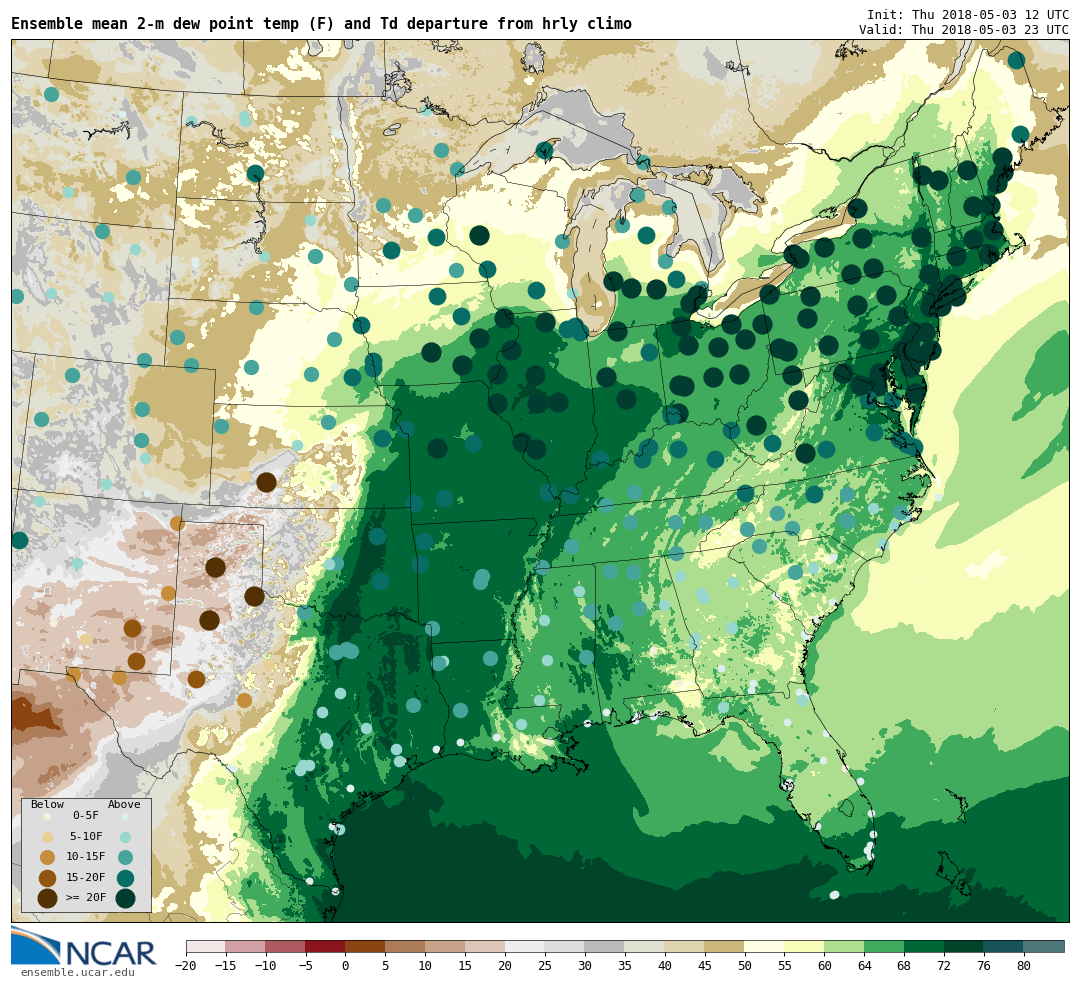Viewport: 1080px width, 985px height.
Task: Pick the 45 to 50 tan colorbar swatch
Action: (x=725, y=947)
